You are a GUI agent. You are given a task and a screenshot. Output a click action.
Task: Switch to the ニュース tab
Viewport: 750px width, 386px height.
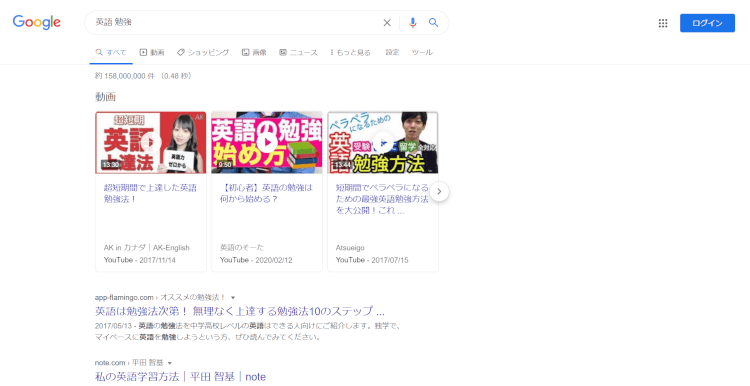pyautogui.click(x=298, y=53)
